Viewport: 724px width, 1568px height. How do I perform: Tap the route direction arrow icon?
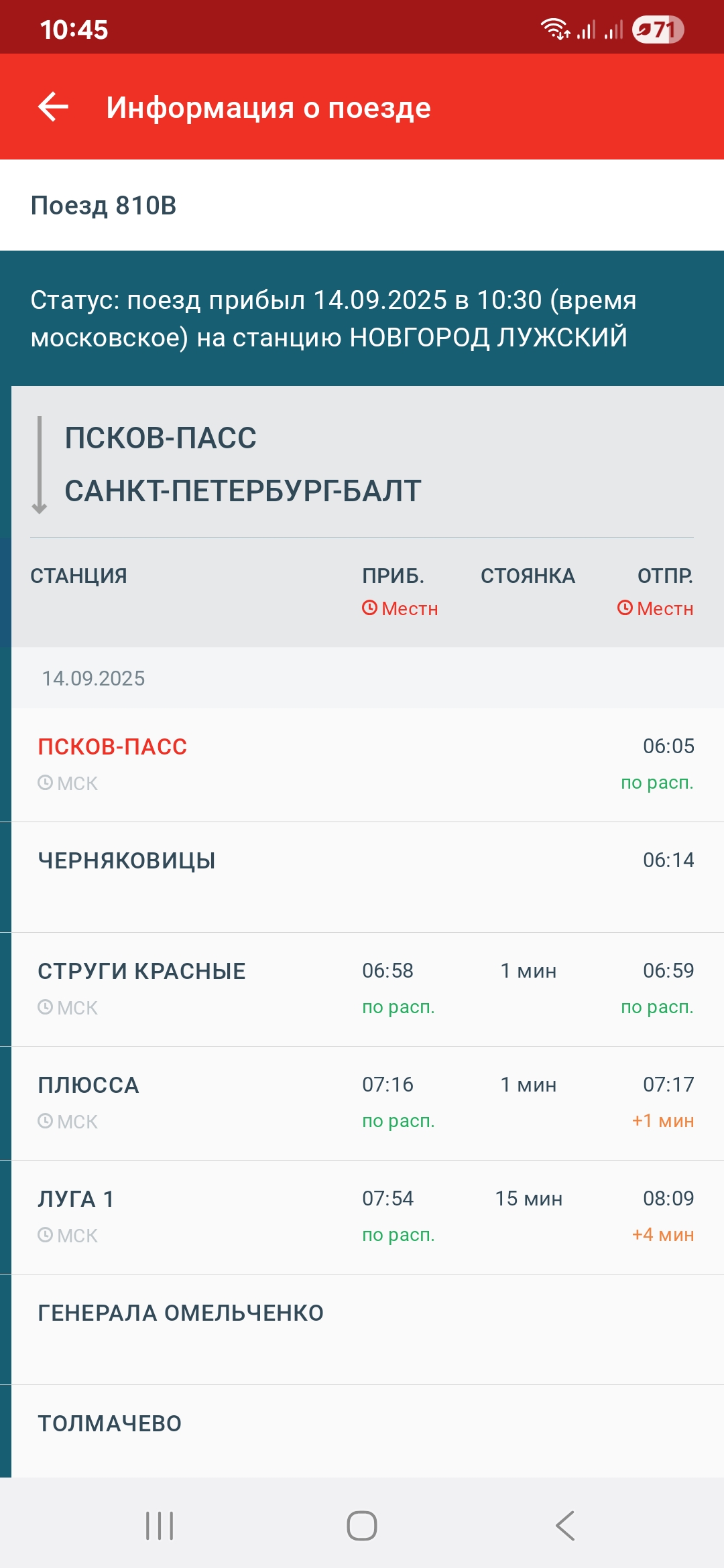click(x=40, y=465)
